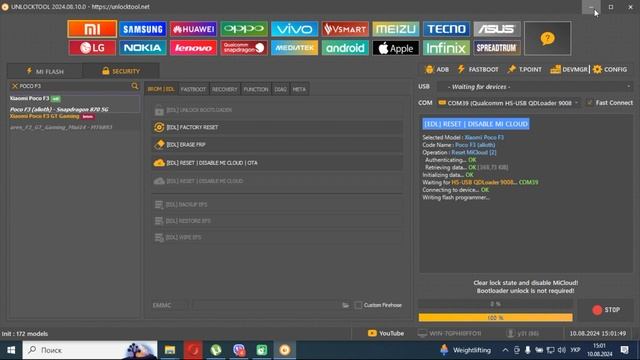Image resolution: width=640 pixels, height=360 pixels.
Task: Browse for firehose file folder icon
Action: pos(345,305)
